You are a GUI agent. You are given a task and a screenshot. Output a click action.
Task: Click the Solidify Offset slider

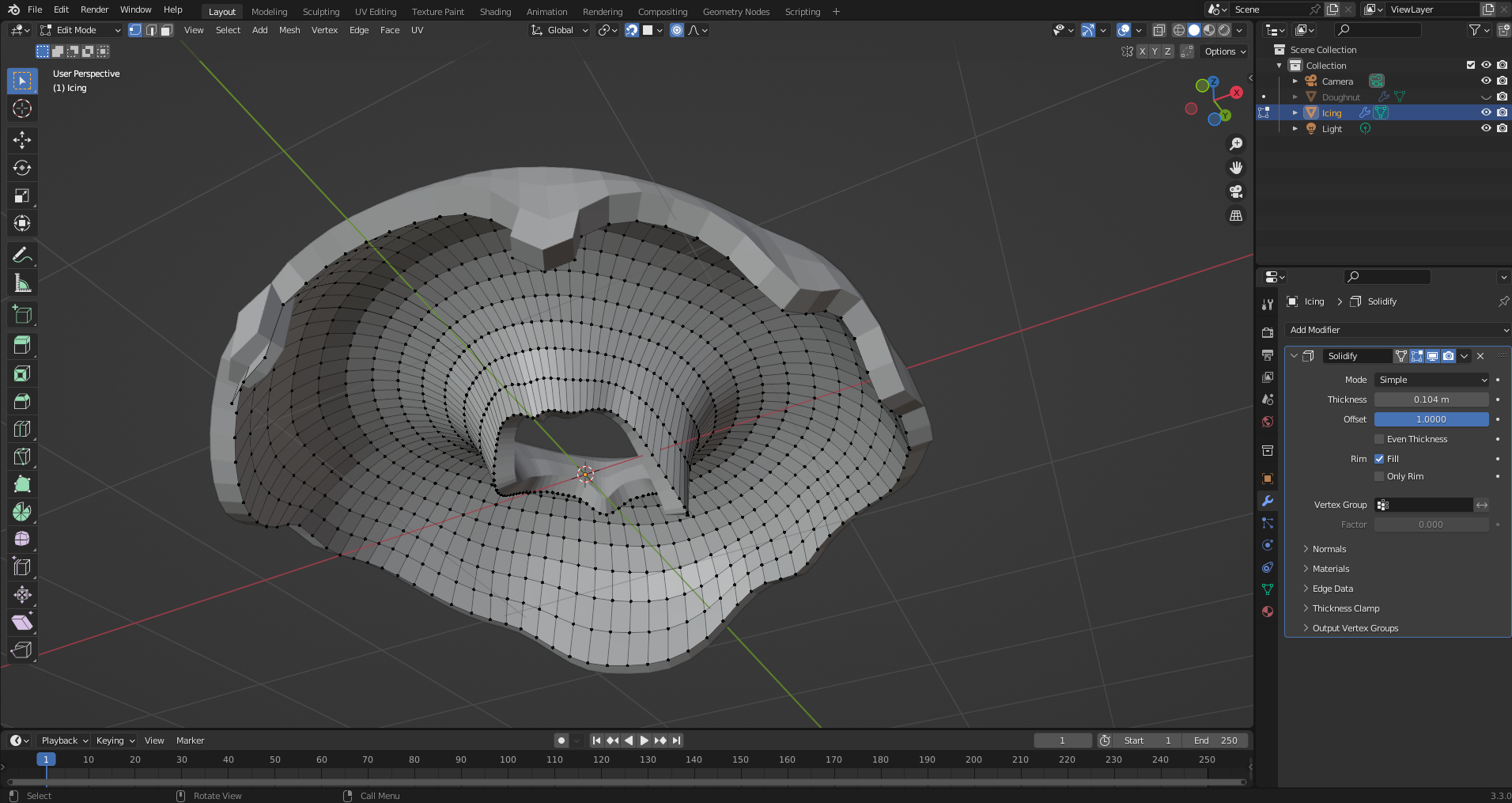(1431, 419)
